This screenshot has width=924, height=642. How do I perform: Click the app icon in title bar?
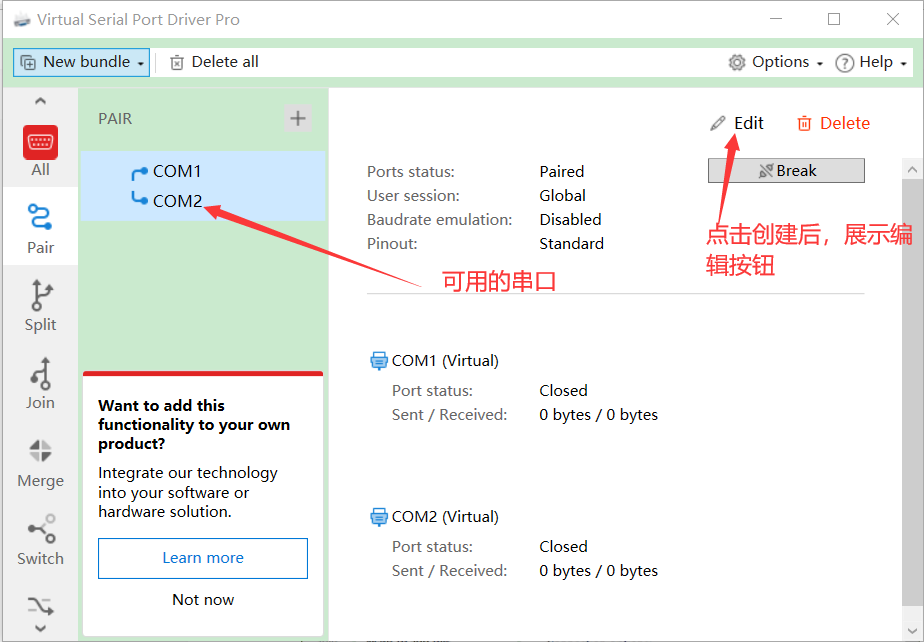click(22, 20)
